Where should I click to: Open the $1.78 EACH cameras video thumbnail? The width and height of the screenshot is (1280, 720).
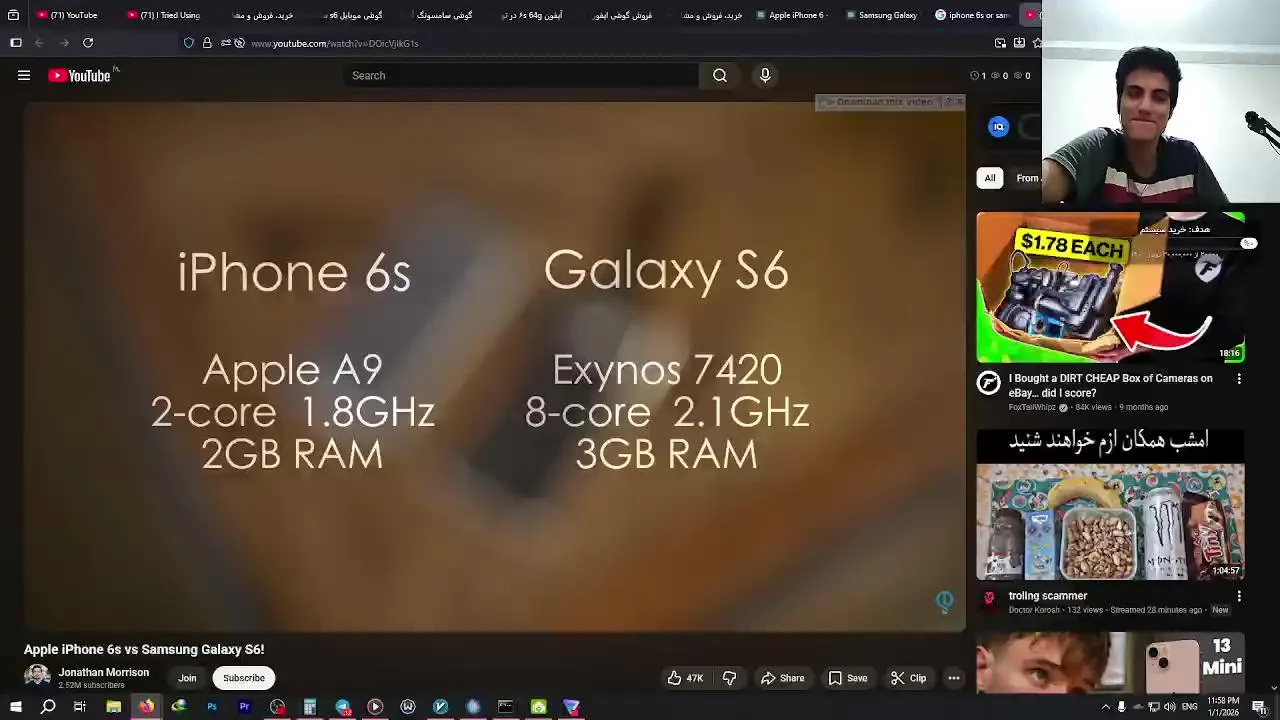(x=1110, y=287)
